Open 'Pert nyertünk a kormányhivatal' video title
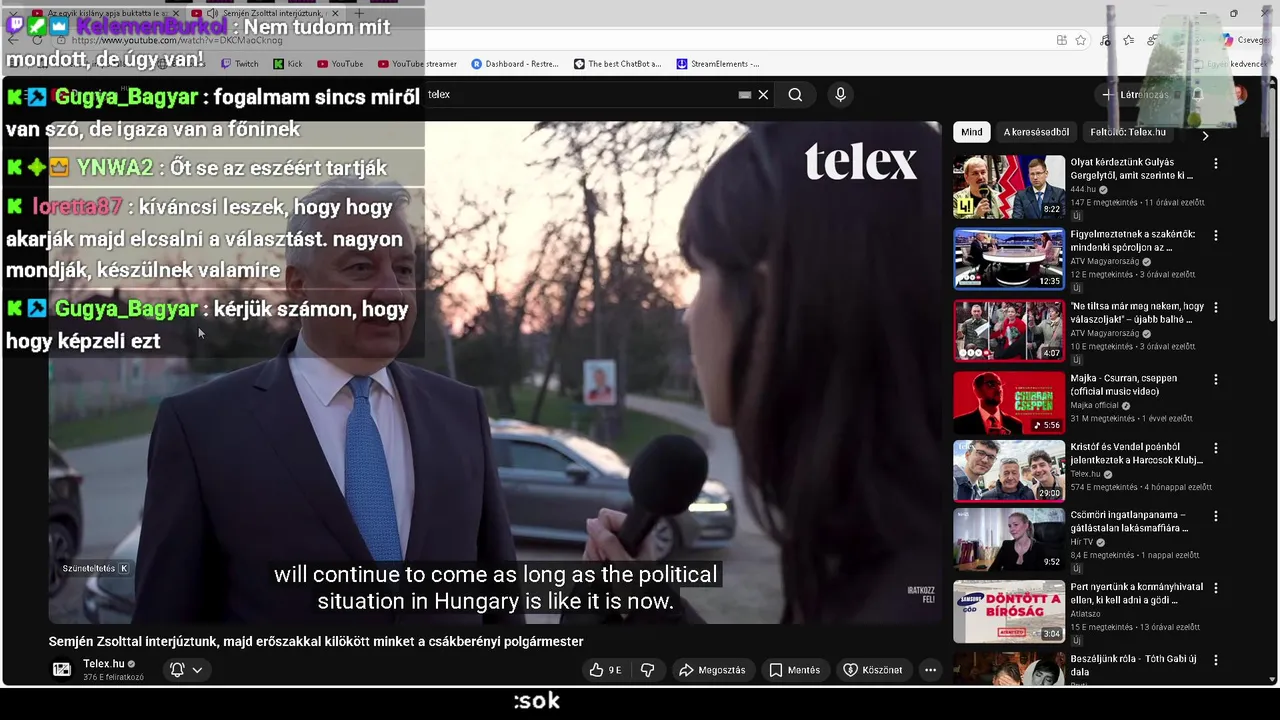 (x=1136, y=593)
